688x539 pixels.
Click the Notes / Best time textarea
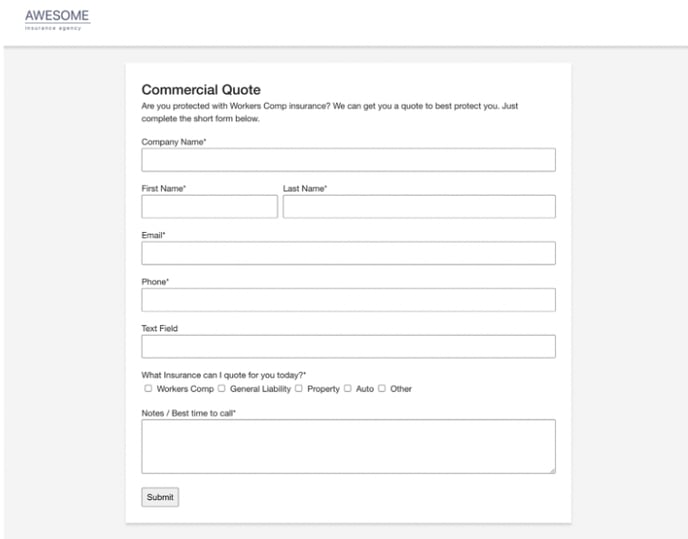click(348, 445)
